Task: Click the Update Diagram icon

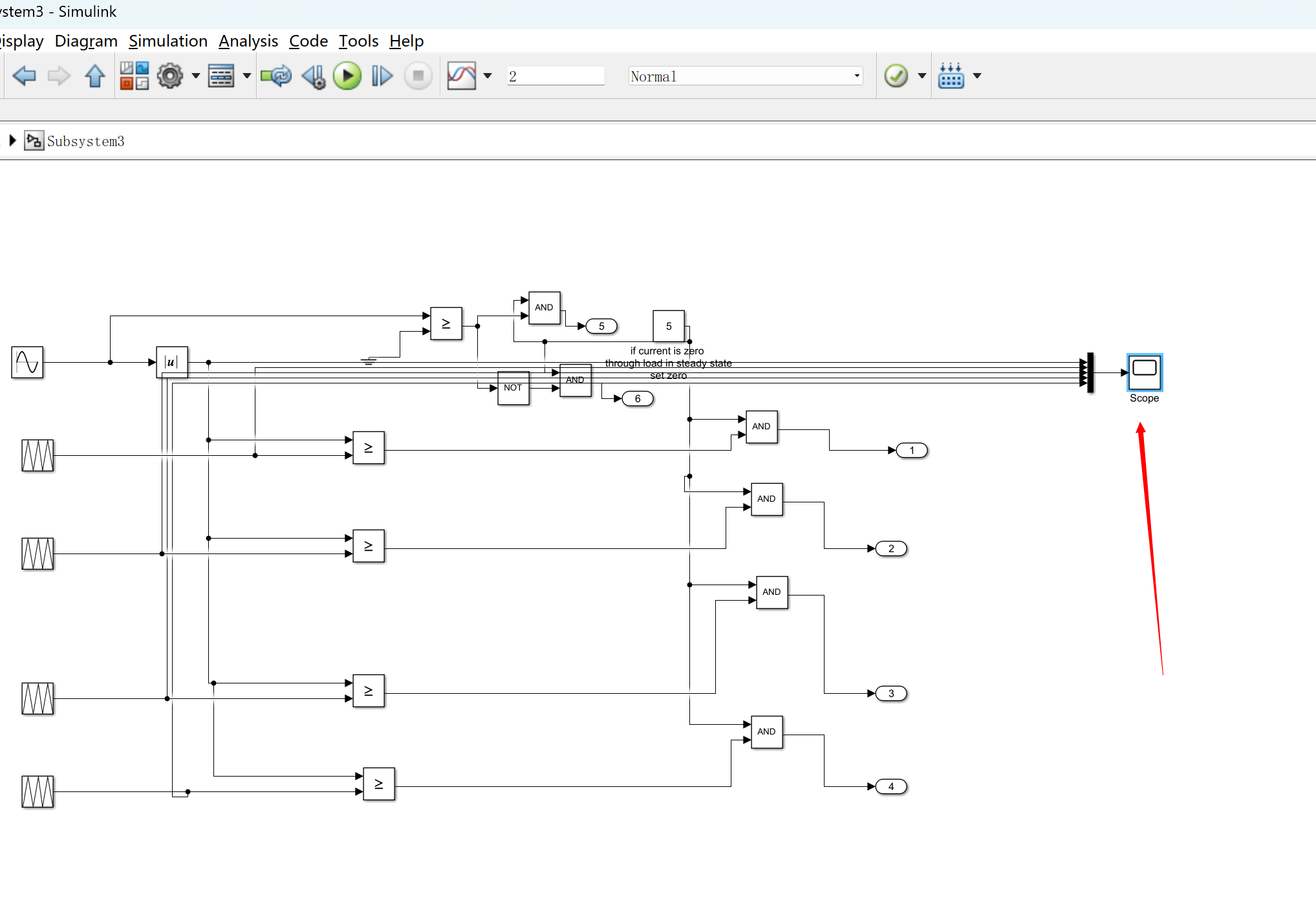Action: pyautogui.click(x=276, y=76)
